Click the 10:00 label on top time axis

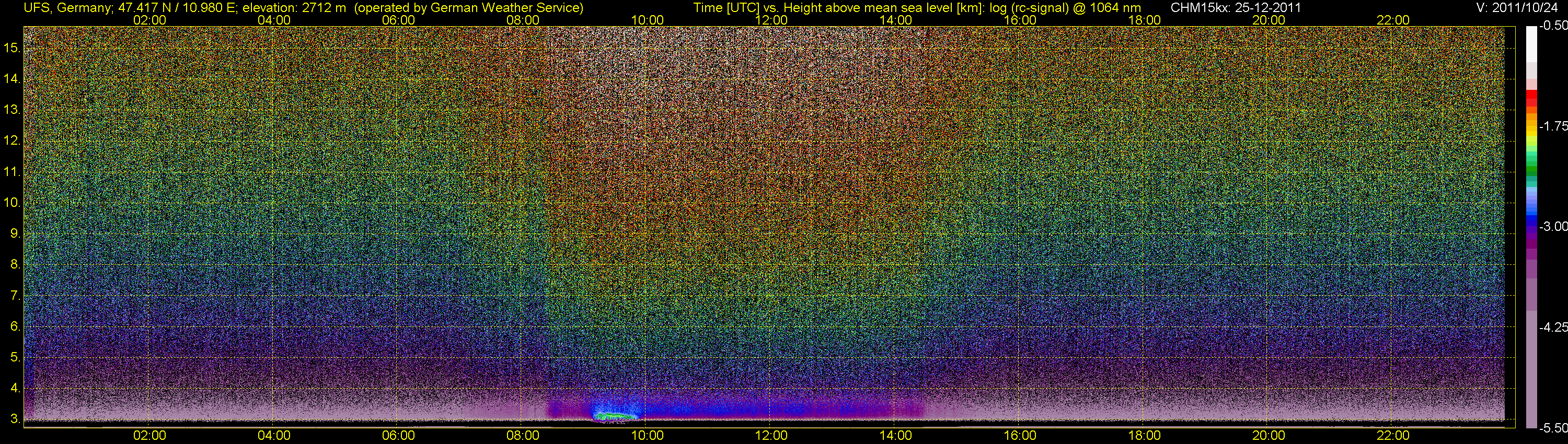647,20
